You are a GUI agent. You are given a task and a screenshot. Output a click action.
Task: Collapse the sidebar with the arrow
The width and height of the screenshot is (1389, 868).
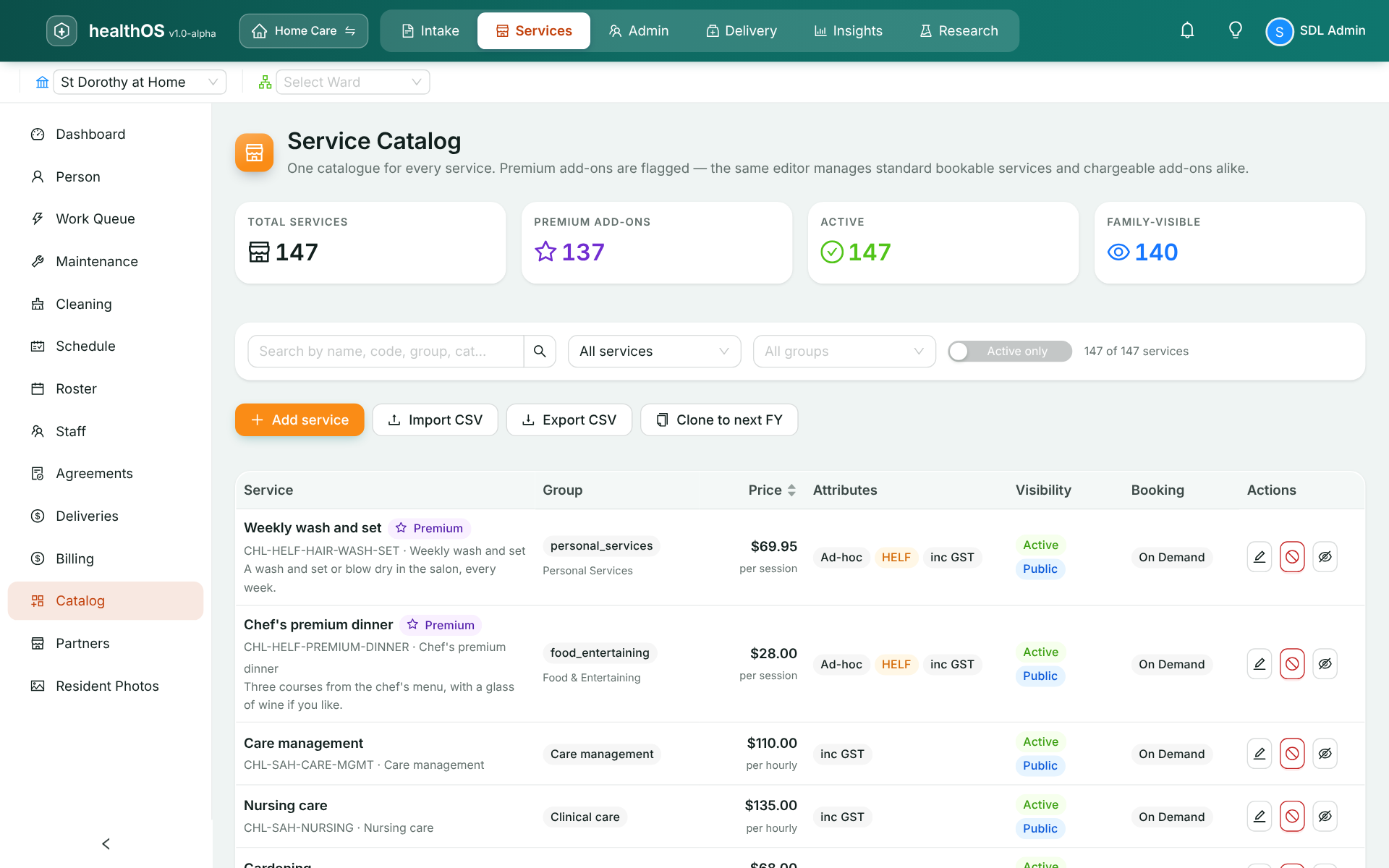pos(106,843)
